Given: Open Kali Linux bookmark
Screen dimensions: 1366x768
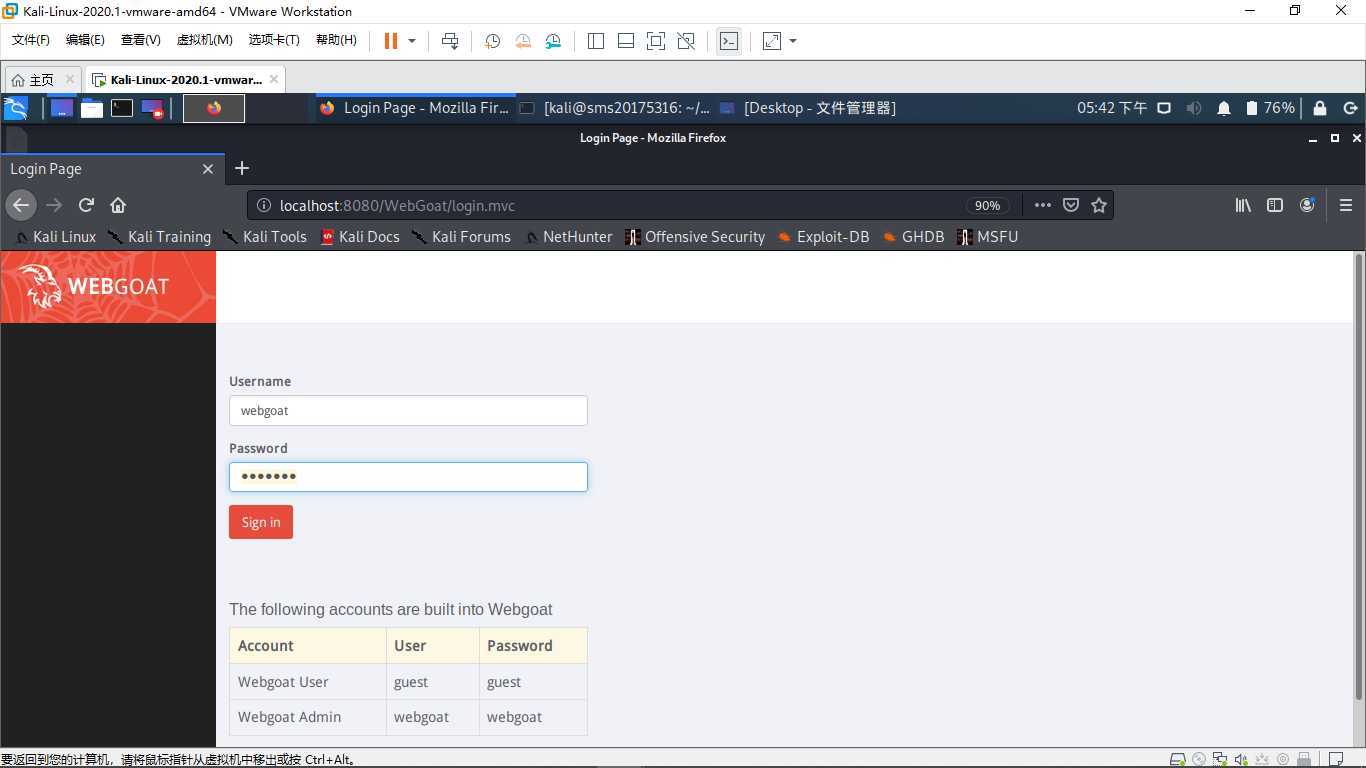Looking at the screenshot, I should pos(56,237).
